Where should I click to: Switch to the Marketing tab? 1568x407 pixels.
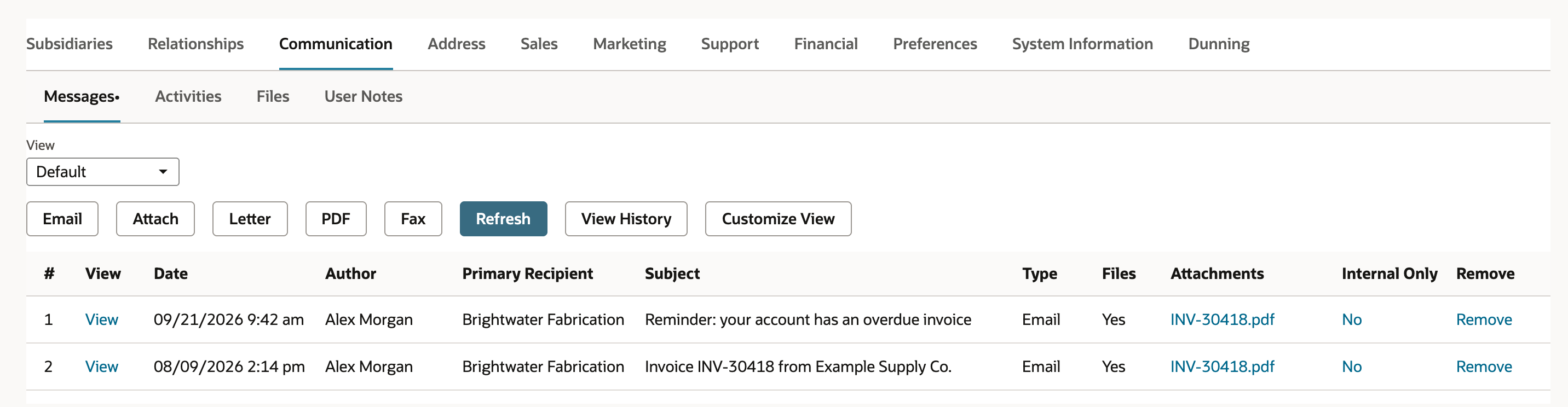coord(630,44)
